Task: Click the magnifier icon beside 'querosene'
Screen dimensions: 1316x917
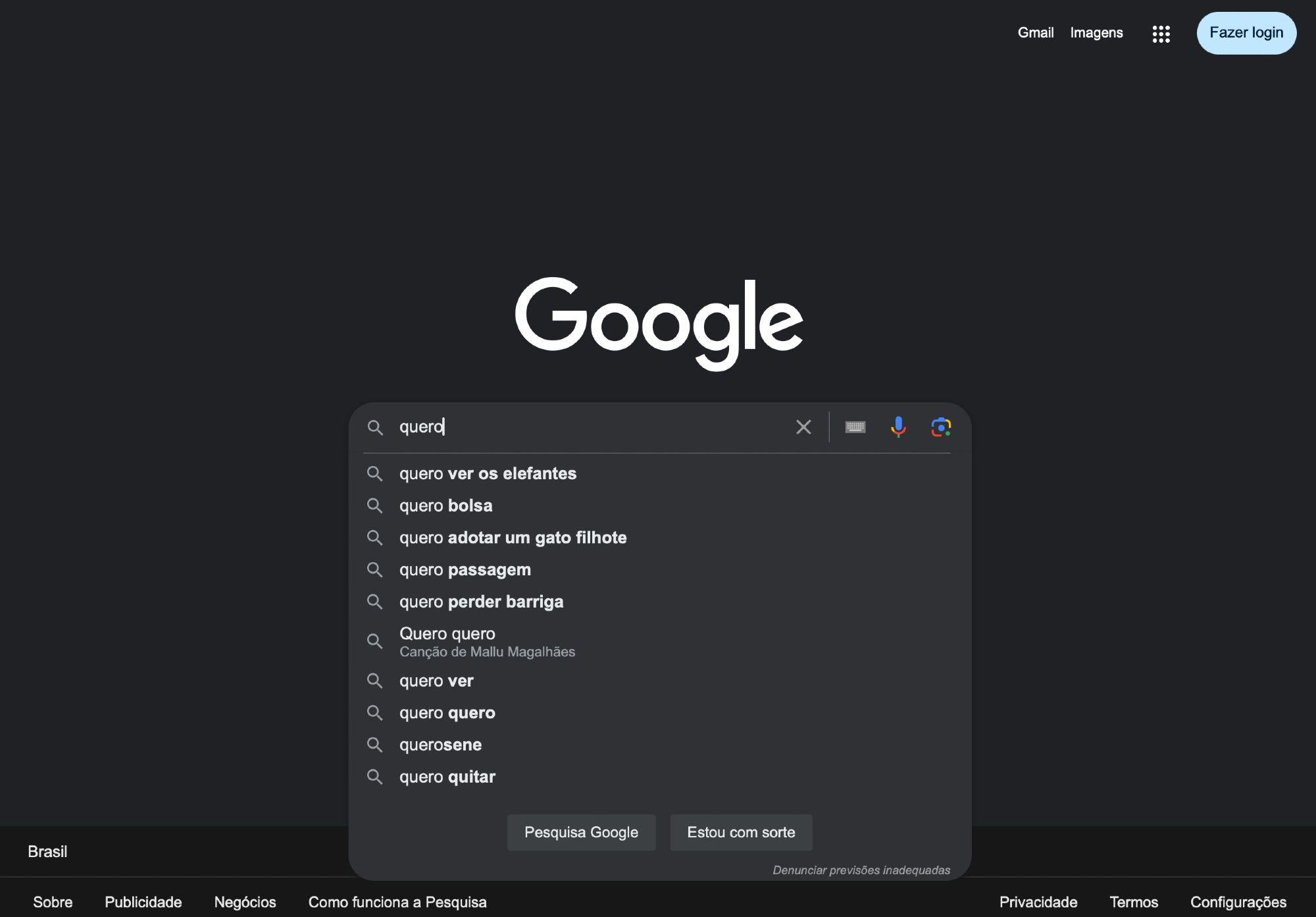Action: 375,745
